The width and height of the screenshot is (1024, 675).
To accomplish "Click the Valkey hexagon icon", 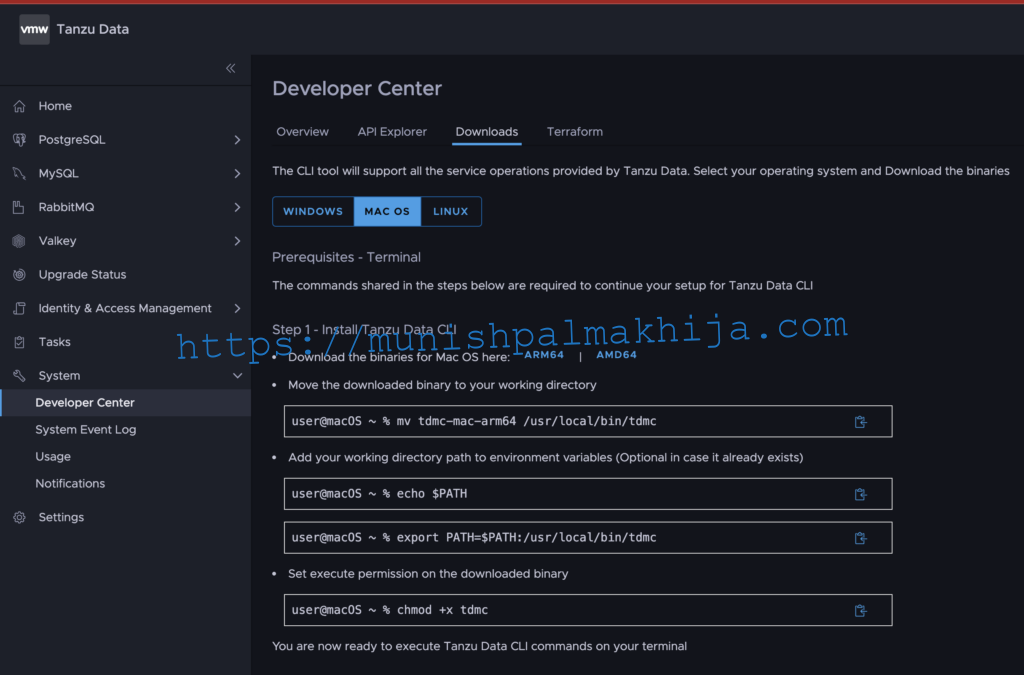I will tap(19, 241).
